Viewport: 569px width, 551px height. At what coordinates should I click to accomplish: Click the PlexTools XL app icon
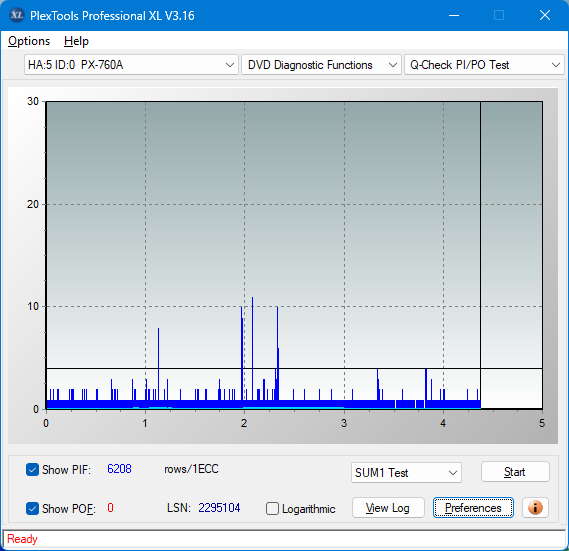(16, 15)
